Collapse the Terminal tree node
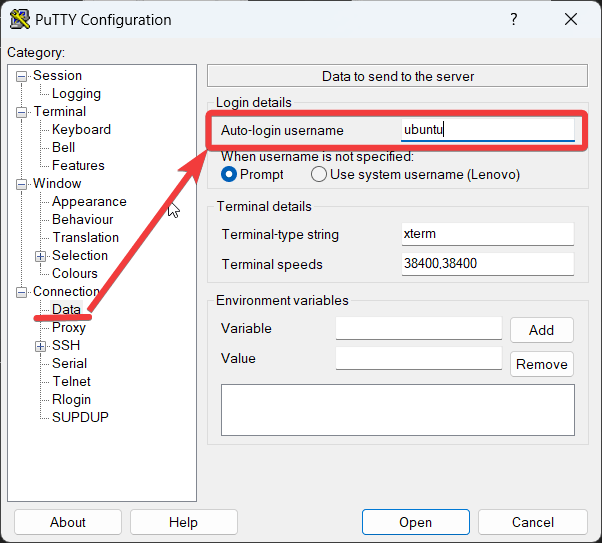This screenshot has height=543, width=602. 22,112
